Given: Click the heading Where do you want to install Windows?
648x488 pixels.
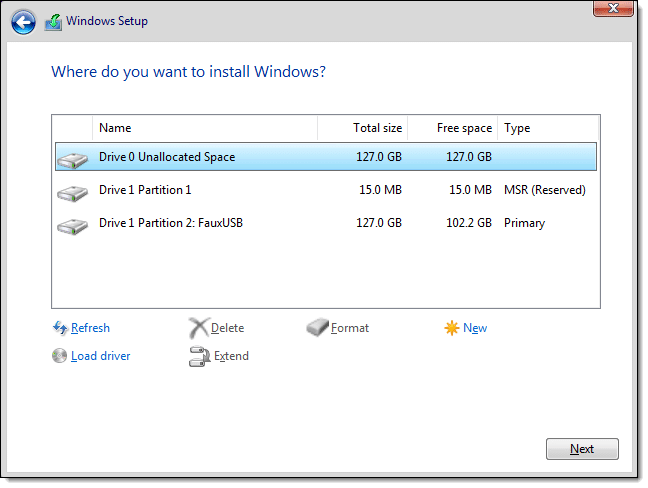Looking at the screenshot, I should click(188, 72).
